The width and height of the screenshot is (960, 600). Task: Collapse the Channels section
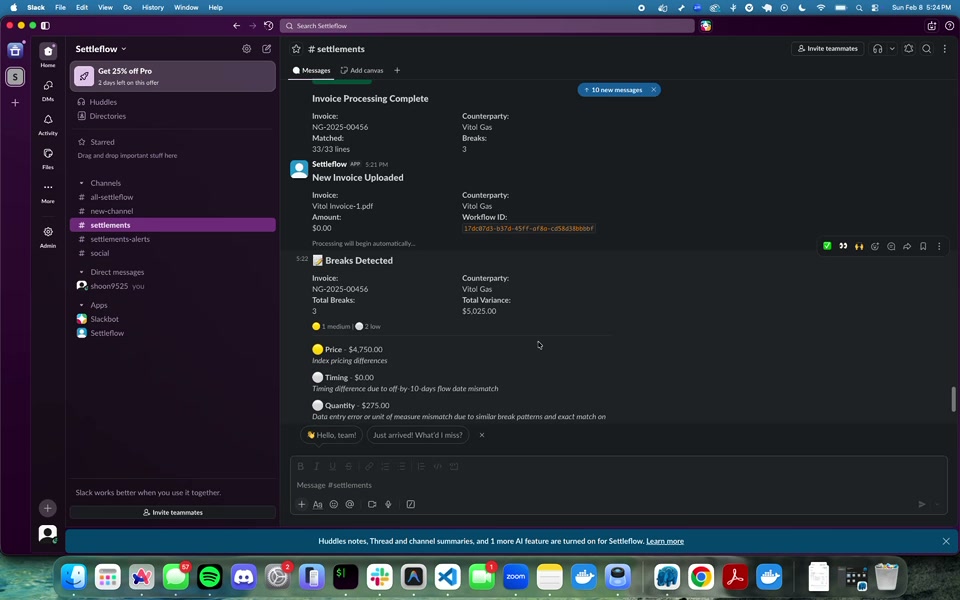click(x=82, y=183)
